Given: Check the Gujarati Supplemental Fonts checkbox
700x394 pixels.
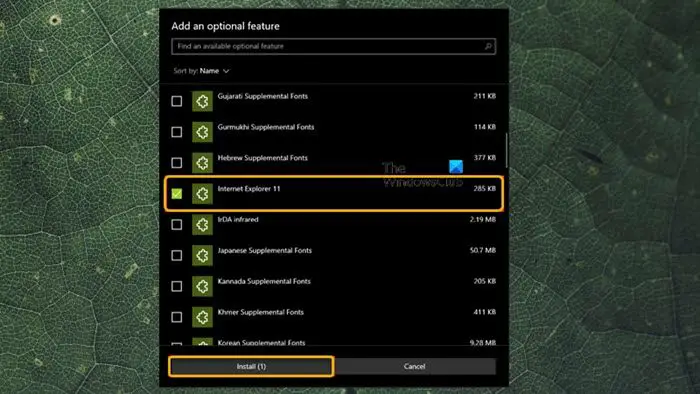Looking at the screenshot, I should (177, 101).
